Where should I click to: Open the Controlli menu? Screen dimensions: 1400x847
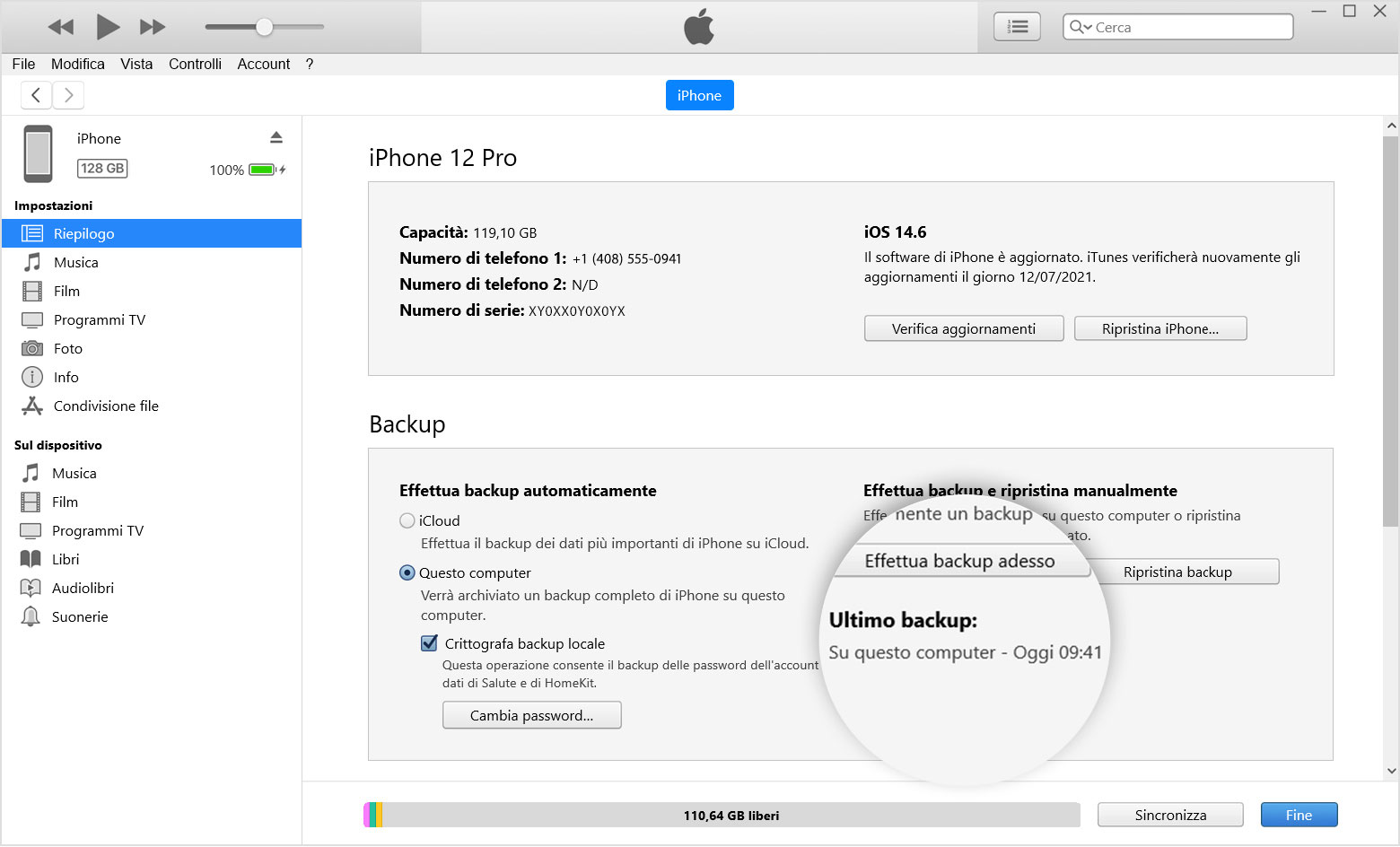195,64
